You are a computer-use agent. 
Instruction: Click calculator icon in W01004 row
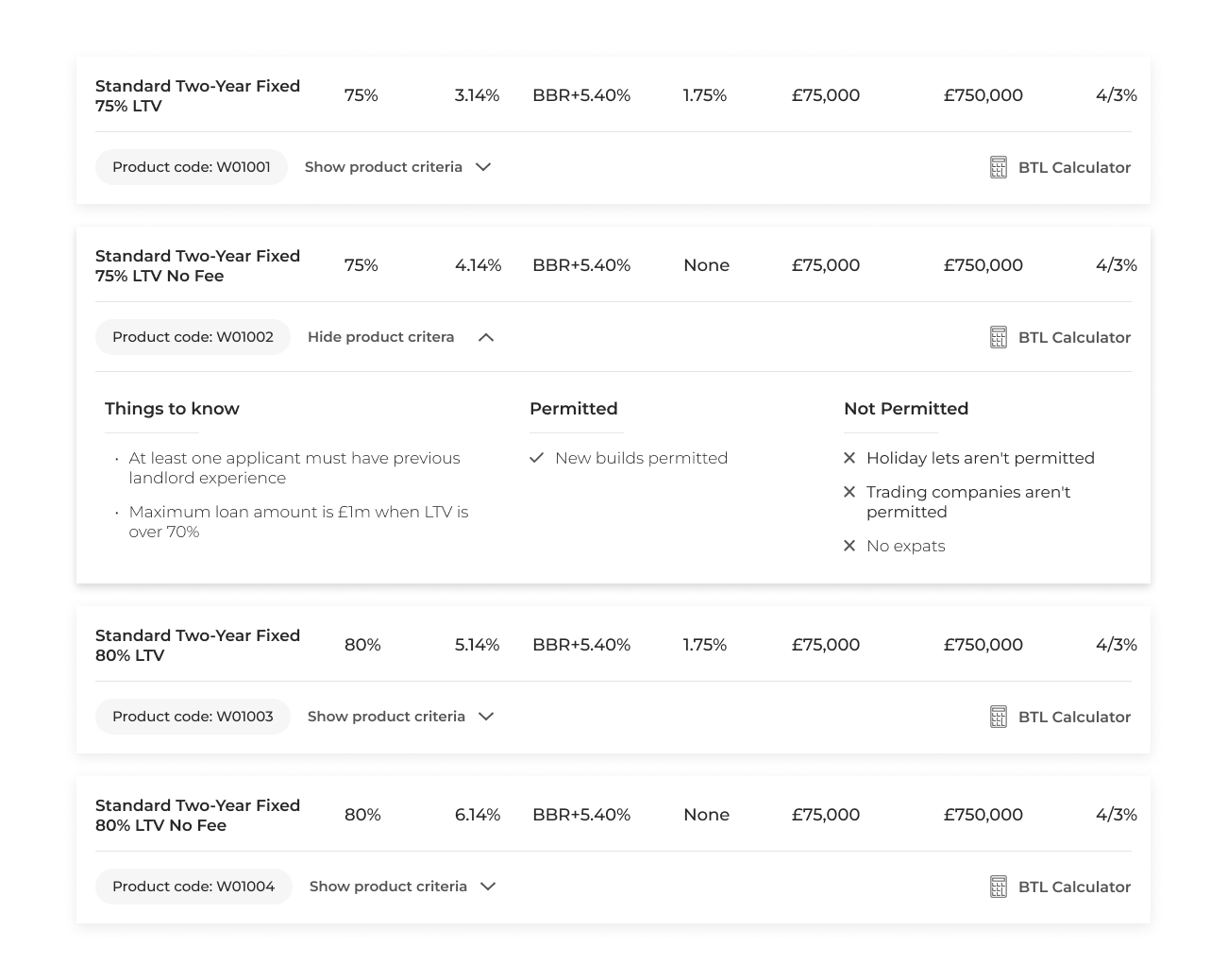click(x=998, y=887)
